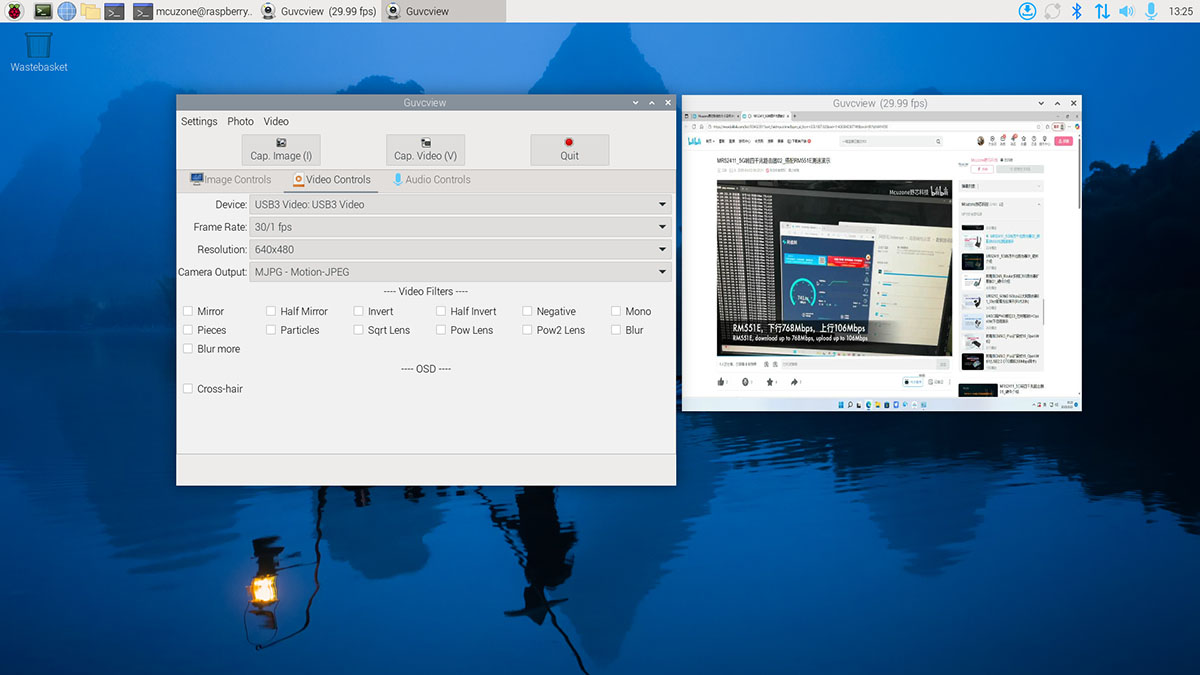The image size is (1200, 675).
Task: Open the volume speaker tray icon
Action: tap(1127, 11)
